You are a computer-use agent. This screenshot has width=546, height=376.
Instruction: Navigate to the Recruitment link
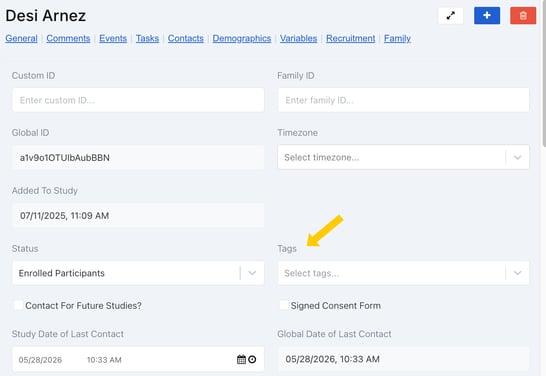[x=351, y=38]
